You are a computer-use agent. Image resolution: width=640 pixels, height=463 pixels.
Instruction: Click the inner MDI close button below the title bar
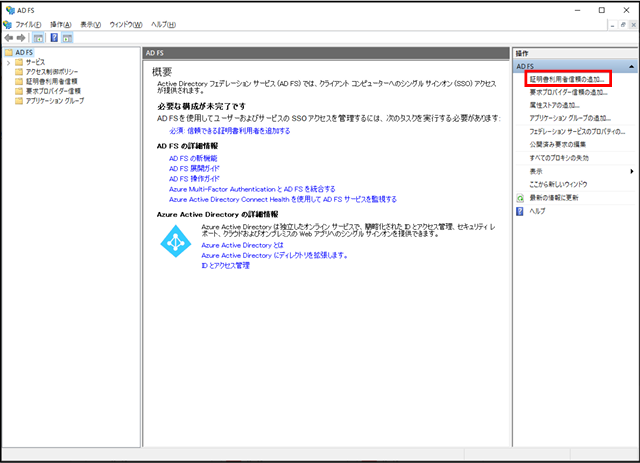pos(633,25)
